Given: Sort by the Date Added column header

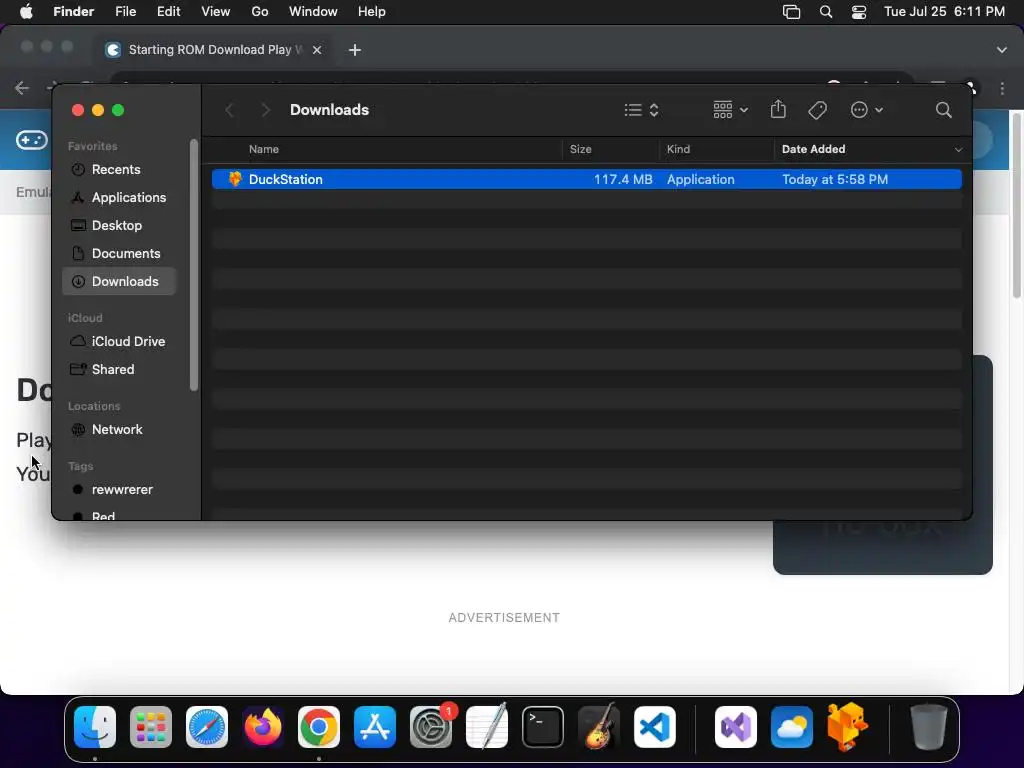Looking at the screenshot, I should coord(814,150).
